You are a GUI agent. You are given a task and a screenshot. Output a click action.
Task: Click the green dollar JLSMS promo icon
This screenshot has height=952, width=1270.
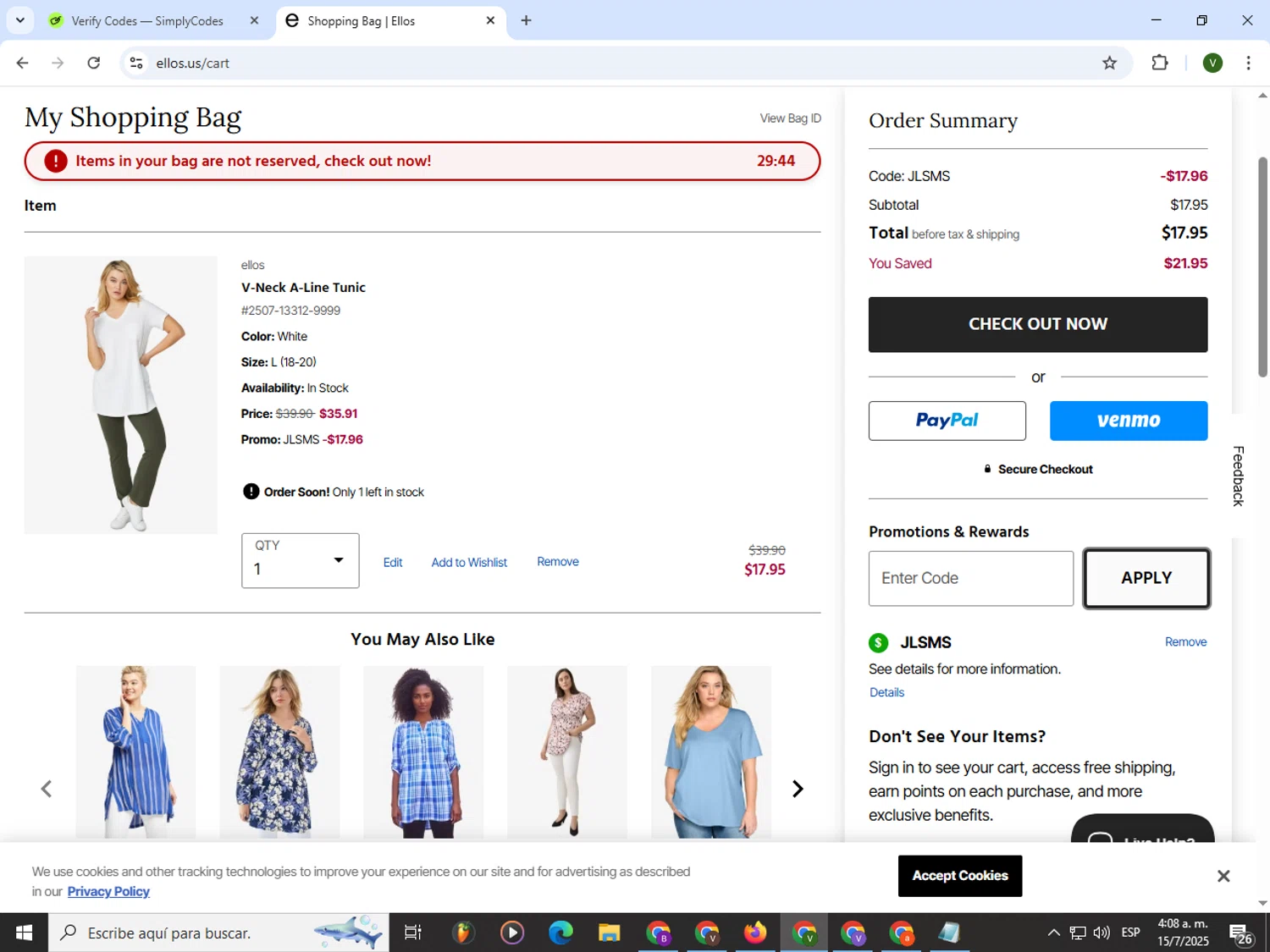coord(878,643)
